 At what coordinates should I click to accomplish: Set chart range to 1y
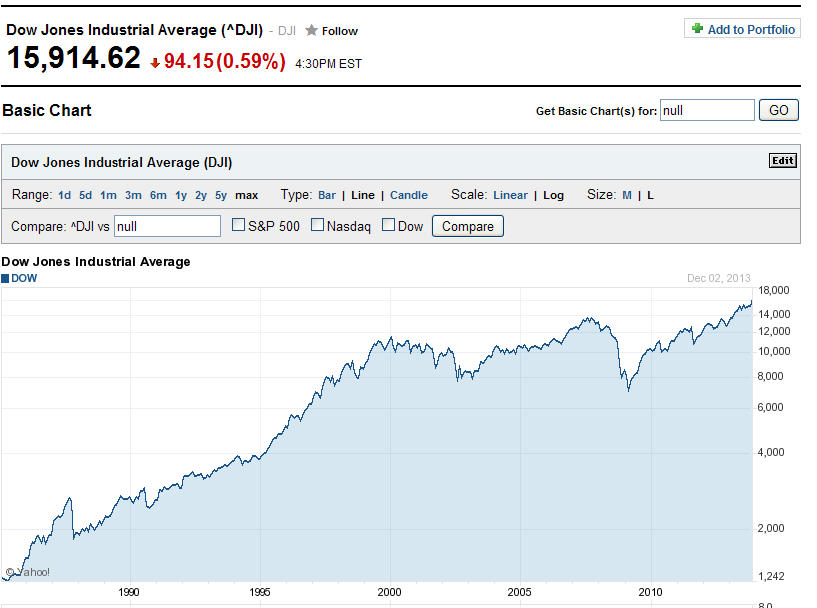[181, 195]
